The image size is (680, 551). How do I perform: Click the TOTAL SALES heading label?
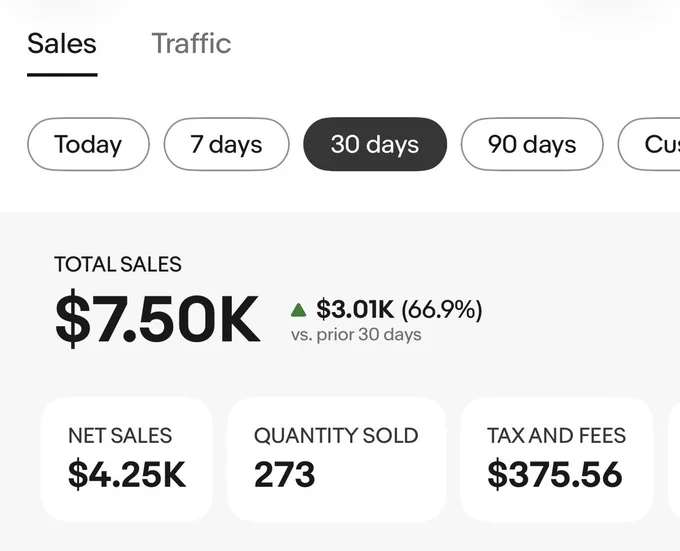click(118, 264)
